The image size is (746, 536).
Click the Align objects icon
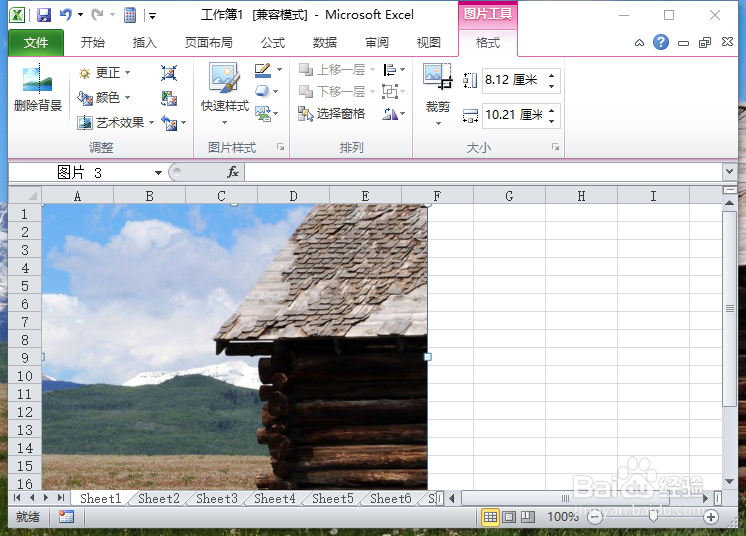(x=390, y=70)
